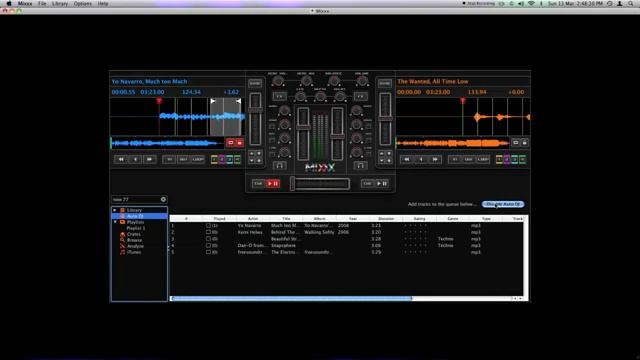The image size is (640, 360).
Task: Click deck 1 Sync button
Action: [x=255, y=83]
